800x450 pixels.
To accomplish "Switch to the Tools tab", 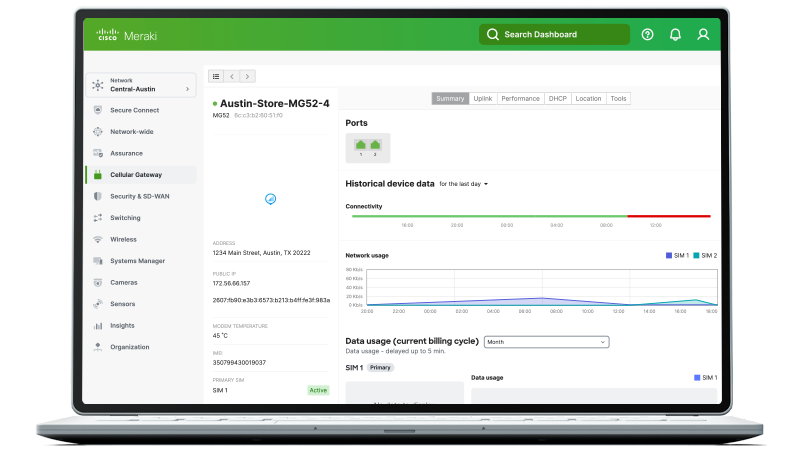I will (618, 98).
